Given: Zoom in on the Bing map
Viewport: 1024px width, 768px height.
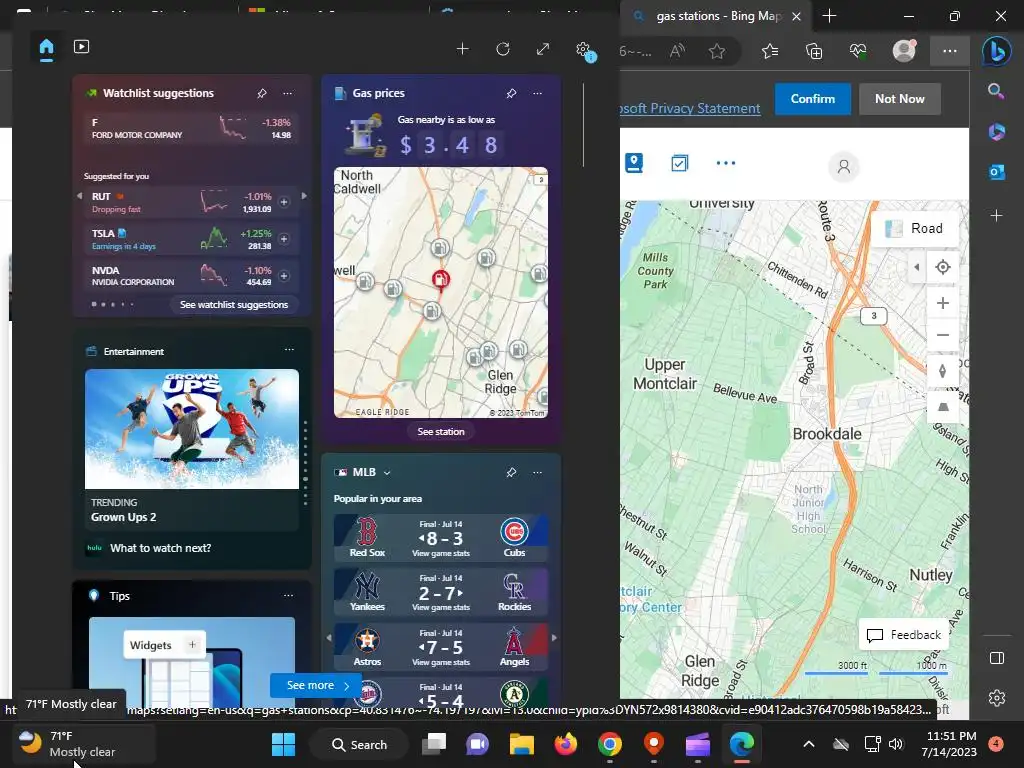Looking at the screenshot, I should (942, 303).
